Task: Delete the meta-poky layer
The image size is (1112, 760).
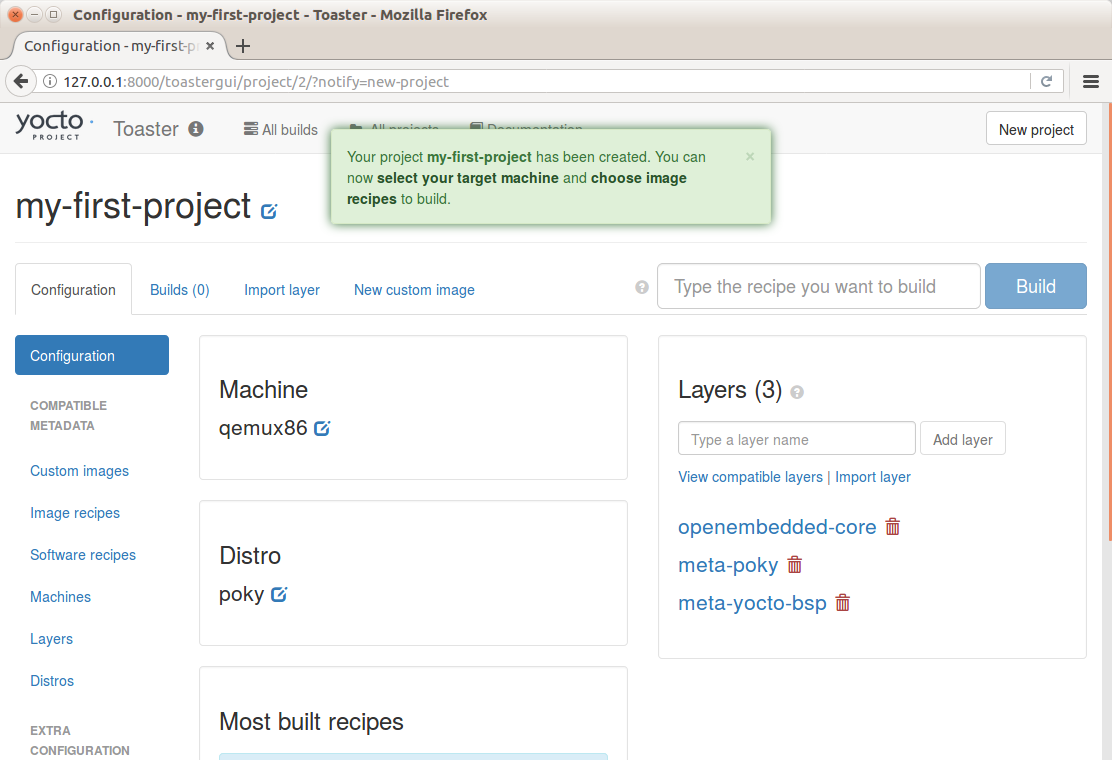Action: tap(795, 565)
